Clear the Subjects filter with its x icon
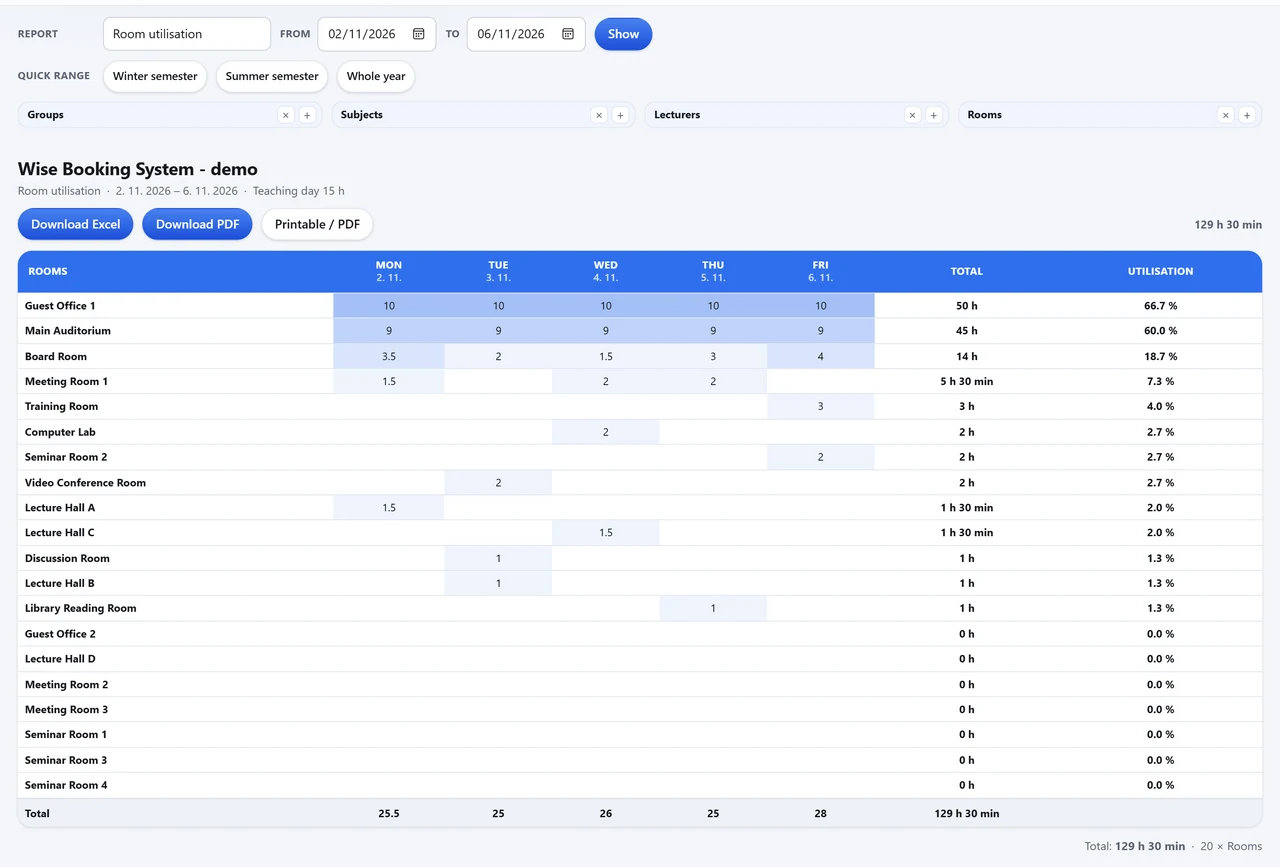Viewport: 1280px width, 867px height. [x=599, y=115]
